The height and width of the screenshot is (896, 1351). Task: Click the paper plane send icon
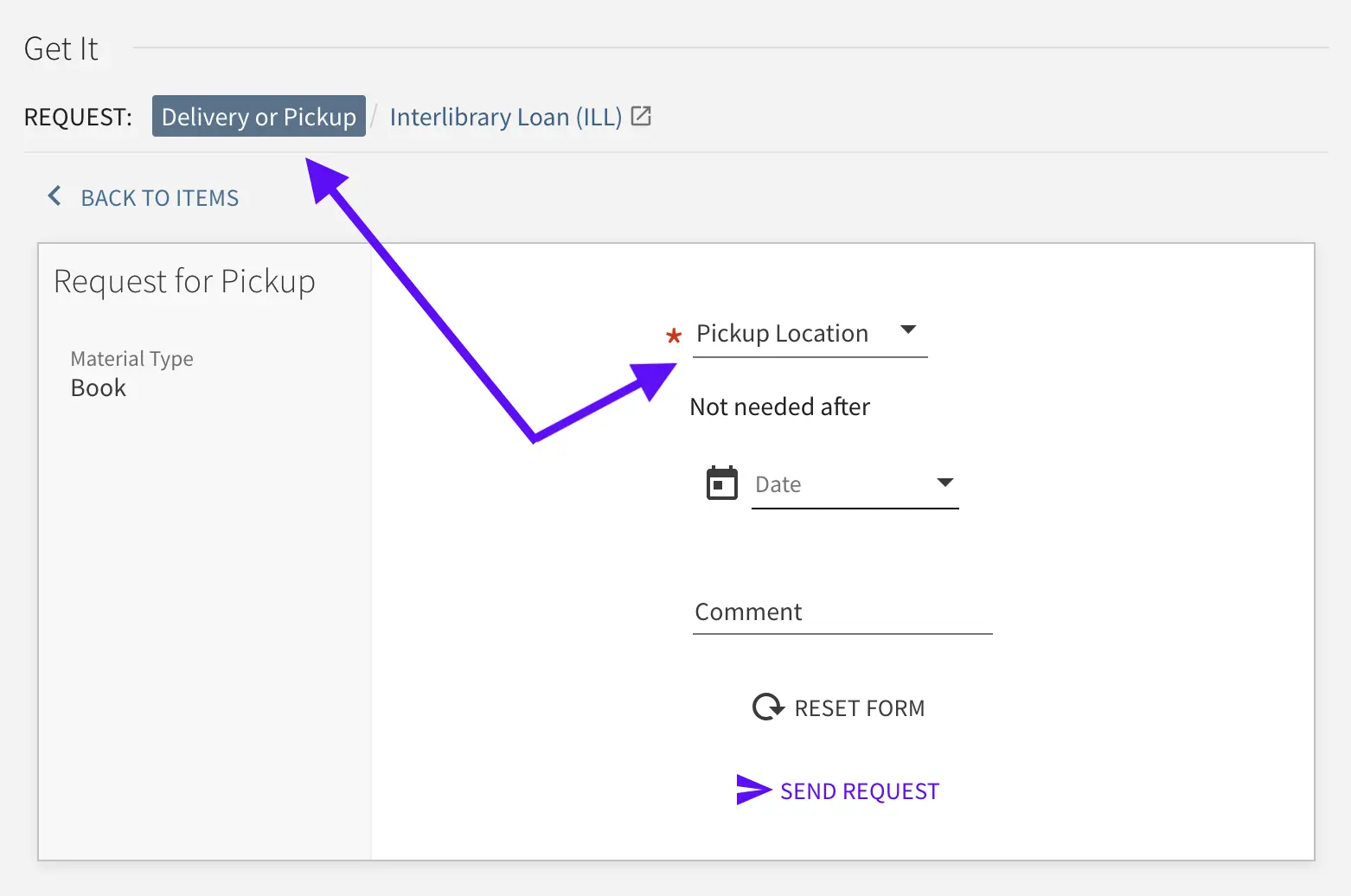coord(752,790)
